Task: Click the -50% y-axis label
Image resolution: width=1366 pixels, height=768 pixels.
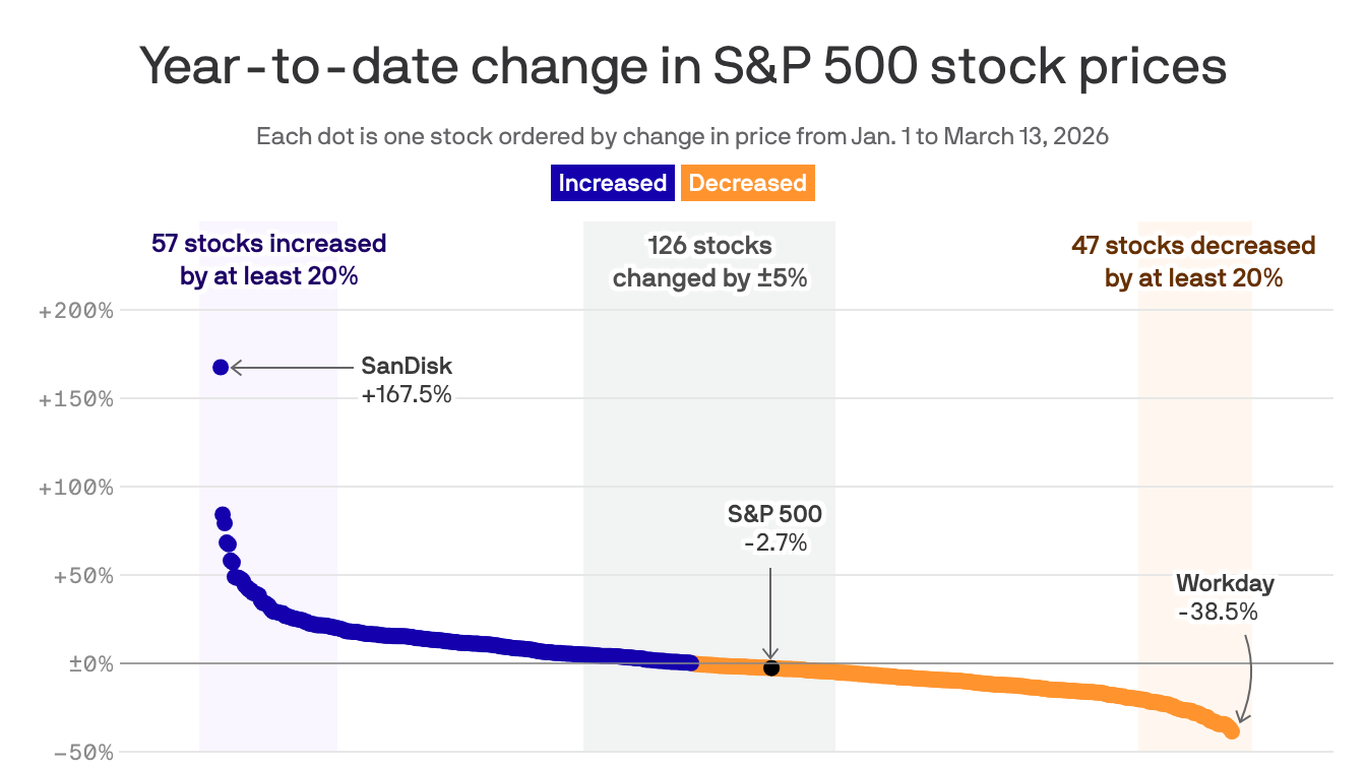Action: tap(84, 752)
